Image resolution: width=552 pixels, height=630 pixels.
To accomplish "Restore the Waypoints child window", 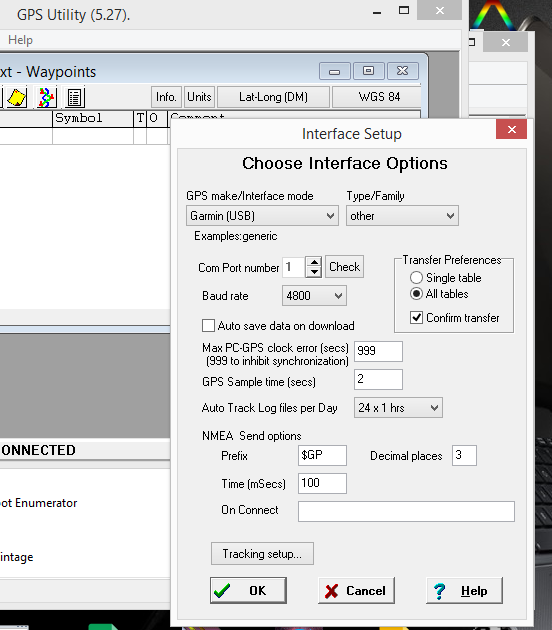I will [x=368, y=71].
